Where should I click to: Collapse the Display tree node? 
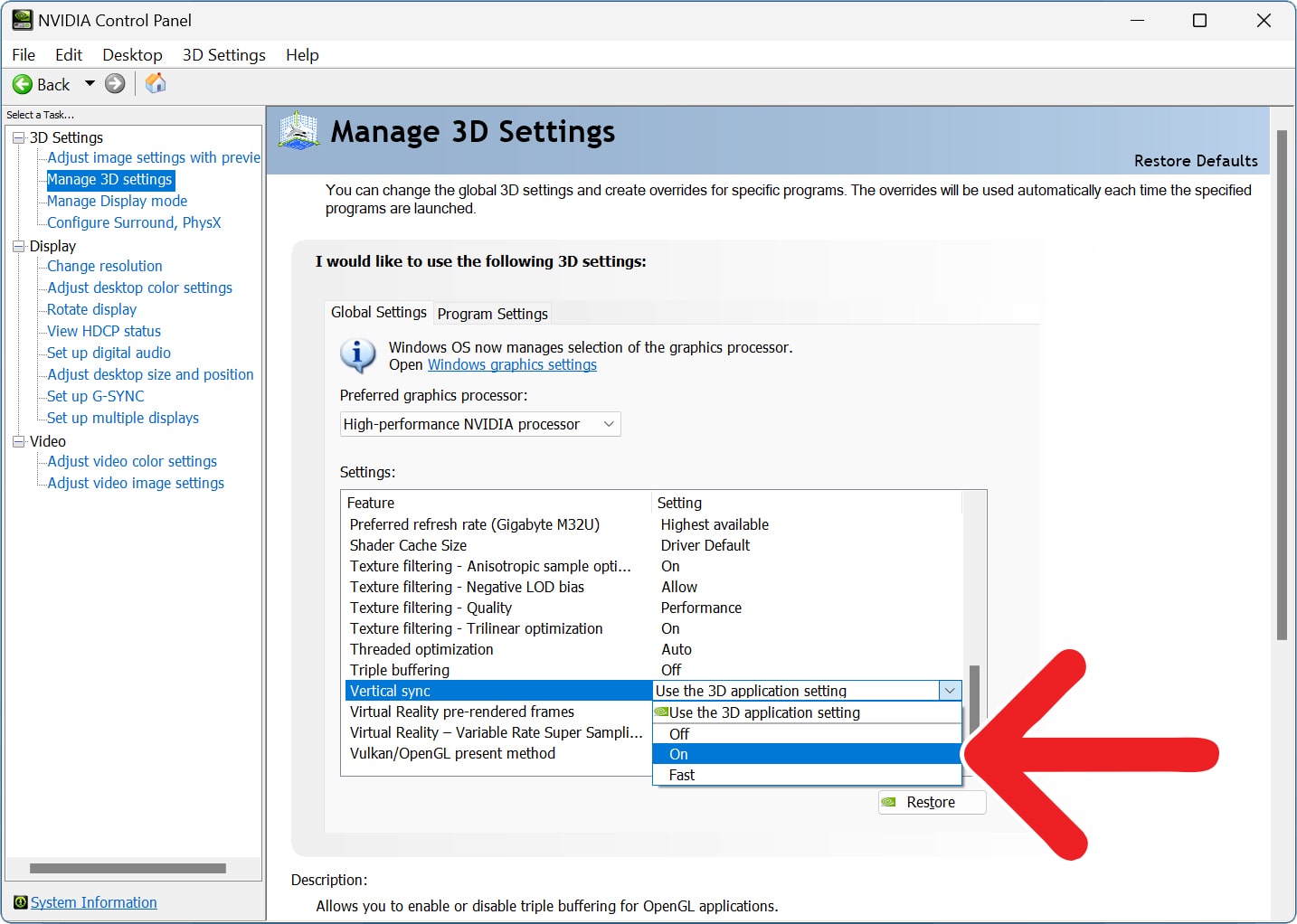pyautogui.click(x=18, y=246)
